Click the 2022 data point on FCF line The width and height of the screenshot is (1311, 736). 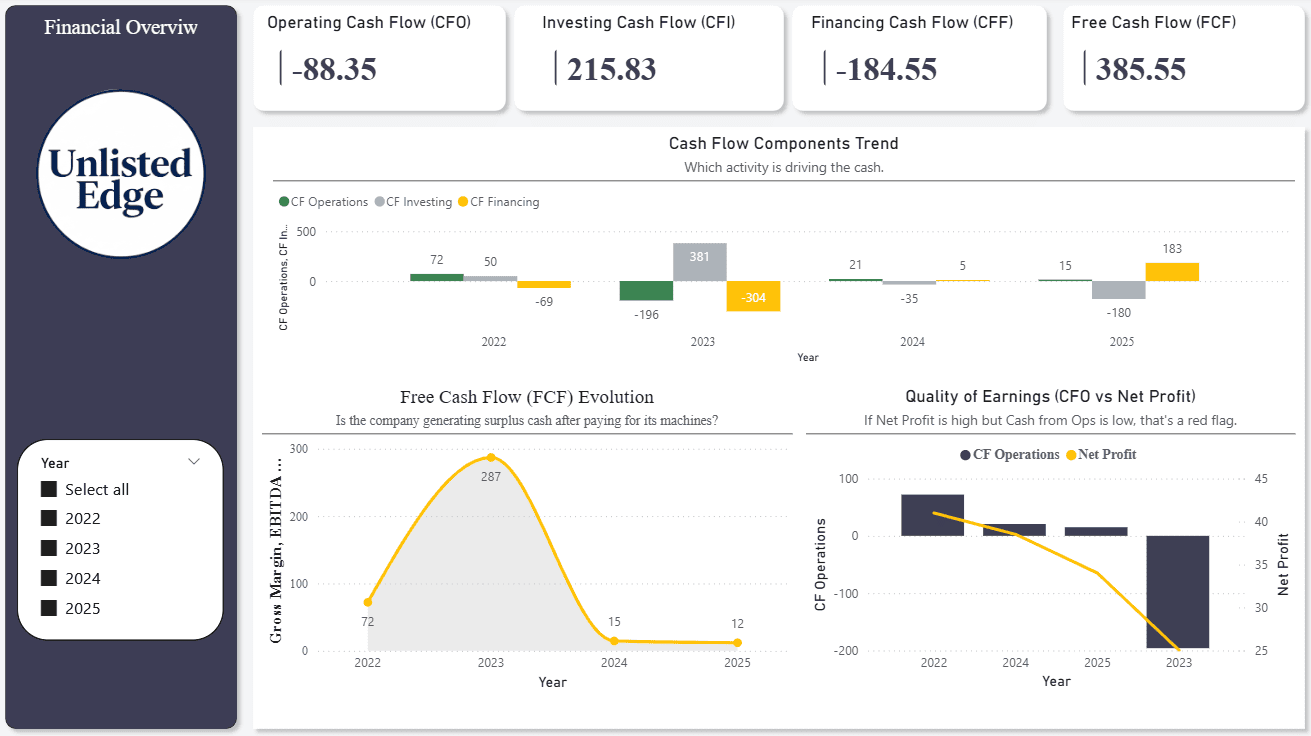(368, 602)
